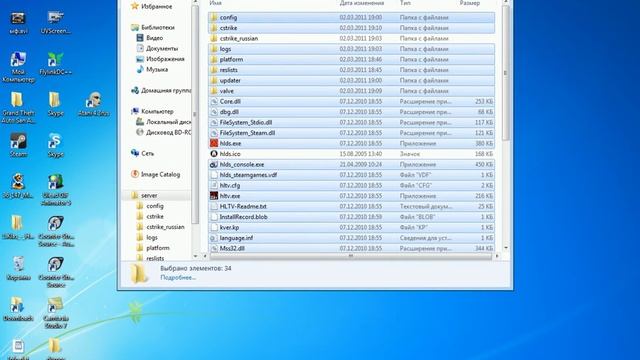Select the Mss32.dll file
The width and height of the screenshot is (640, 360).
(351, 248)
